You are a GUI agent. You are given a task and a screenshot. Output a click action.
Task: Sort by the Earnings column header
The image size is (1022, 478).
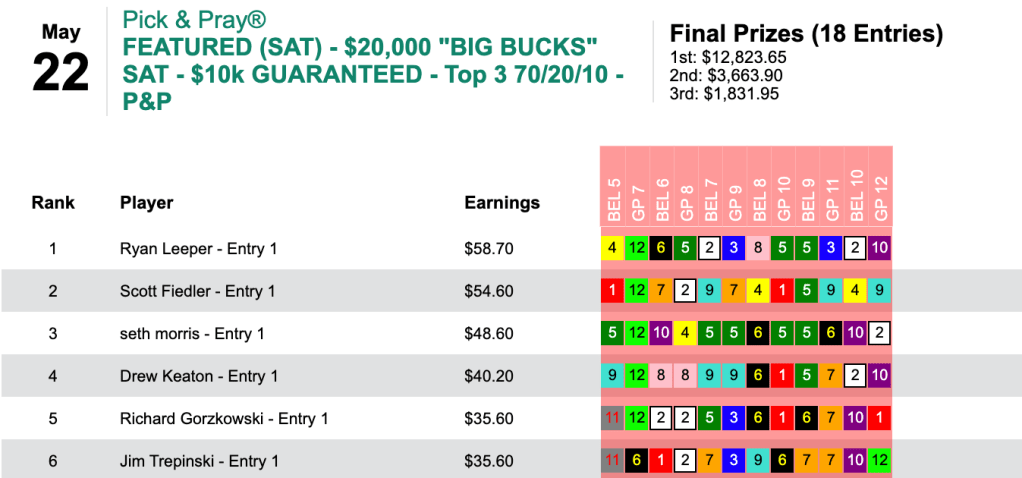pyautogui.click(x=502, y=203)
